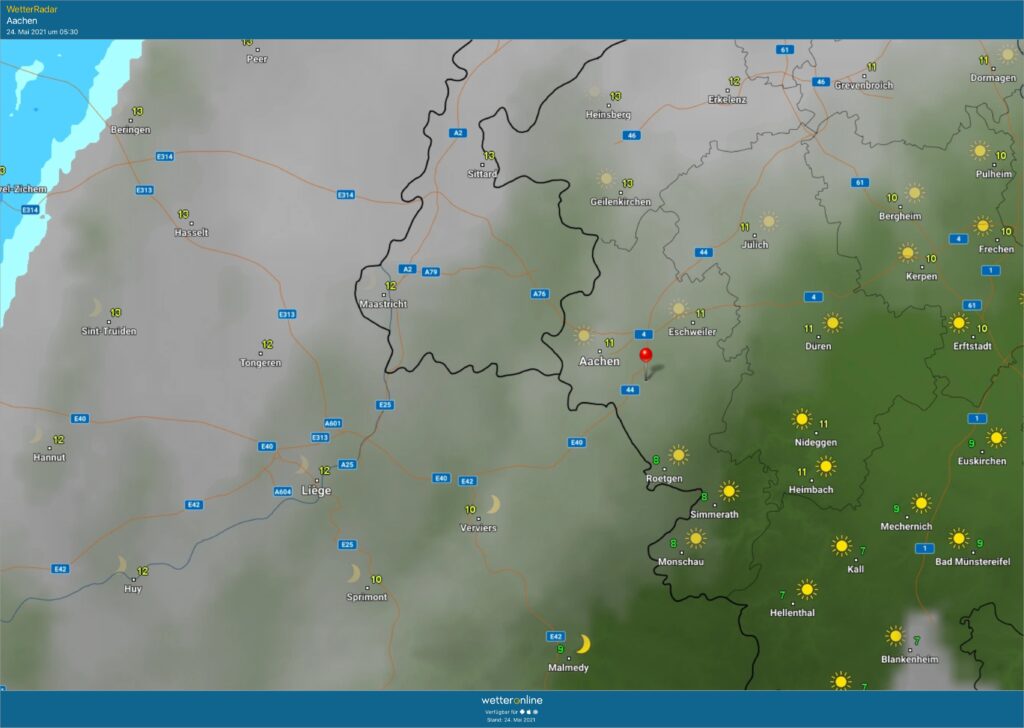Viewport: 1024px width, 728px height.
Task: Click the Grevenbroich city label
Action: pos(863,85)
